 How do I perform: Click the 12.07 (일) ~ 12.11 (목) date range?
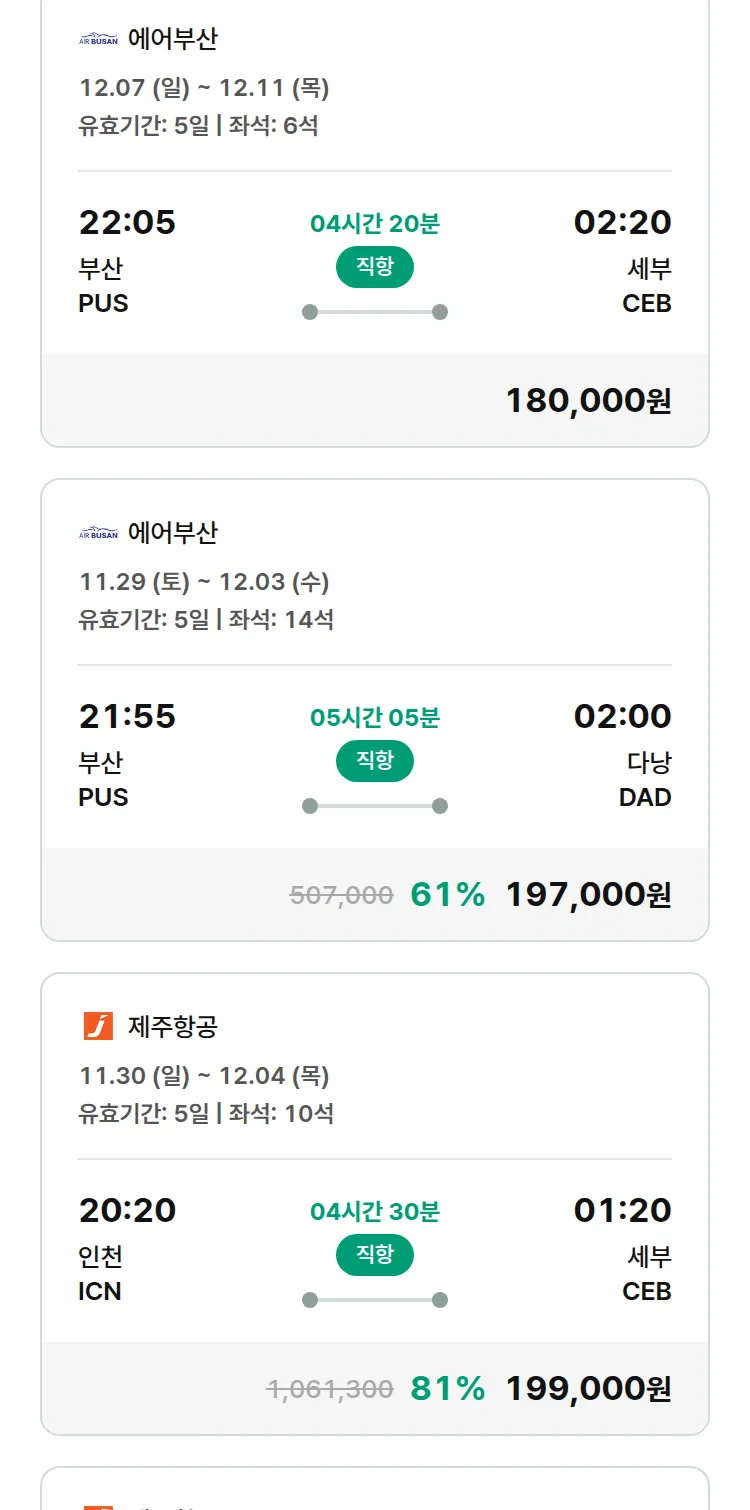tap(204, 89)
